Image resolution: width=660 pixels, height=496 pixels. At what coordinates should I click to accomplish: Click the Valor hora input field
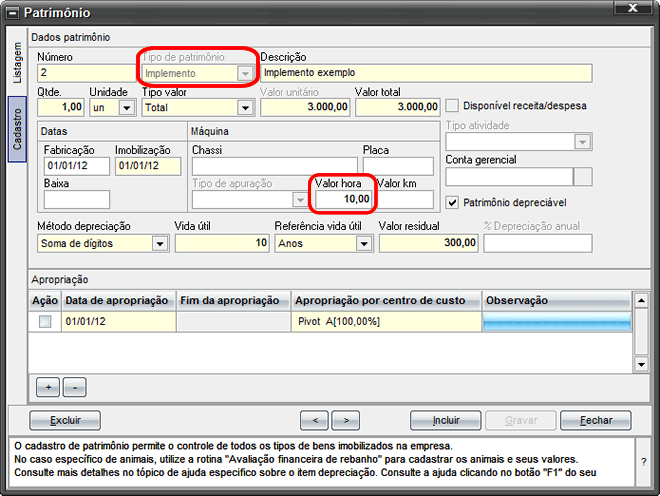pos(344,200)
